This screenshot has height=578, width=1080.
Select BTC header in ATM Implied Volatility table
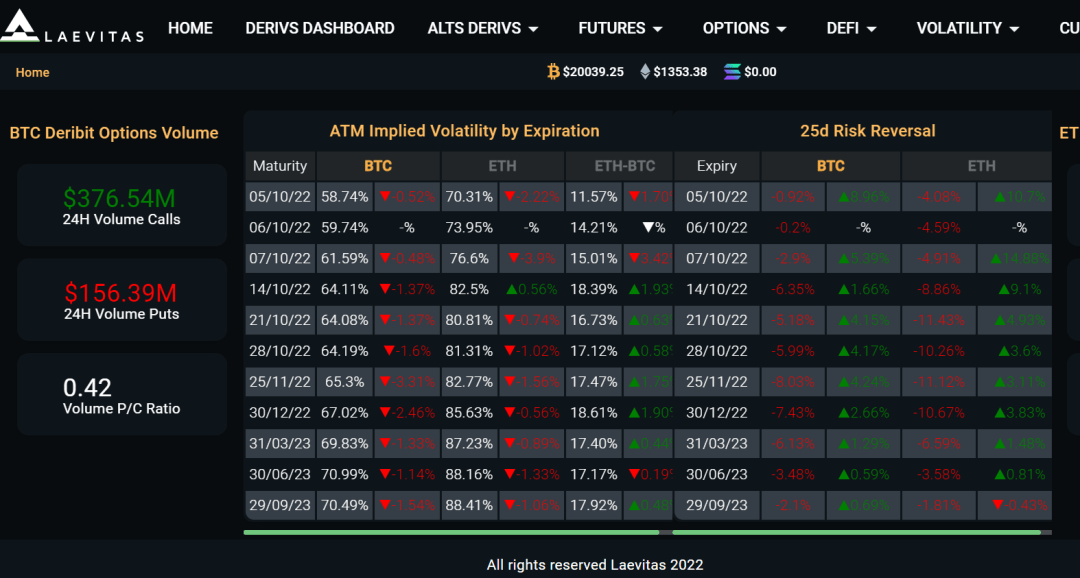coord(378,166)
